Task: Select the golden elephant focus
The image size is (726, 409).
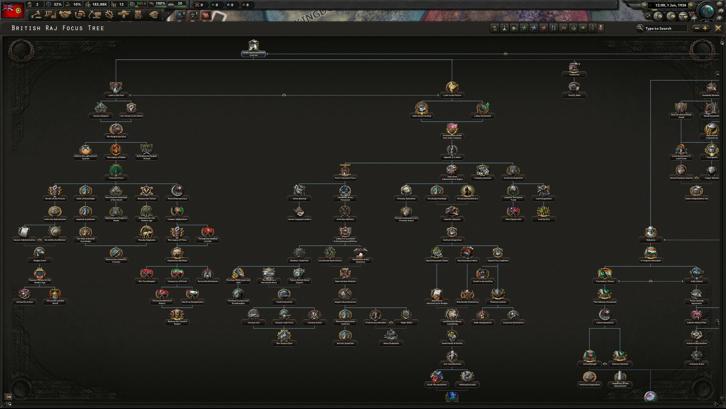Action: click(x=146, y=232)
